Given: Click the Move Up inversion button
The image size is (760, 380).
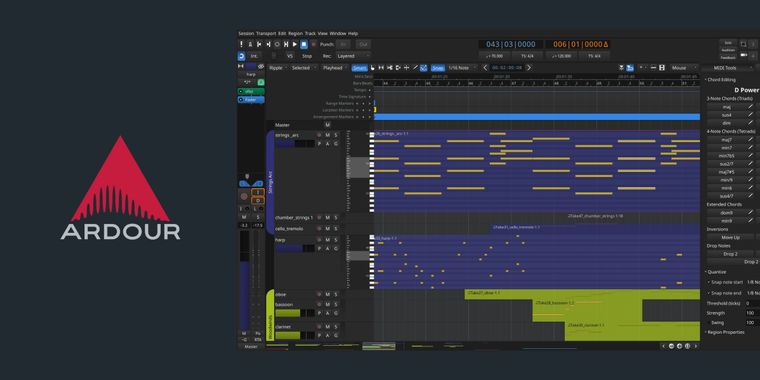Looking at the screenshot, I should pos(730,238).
